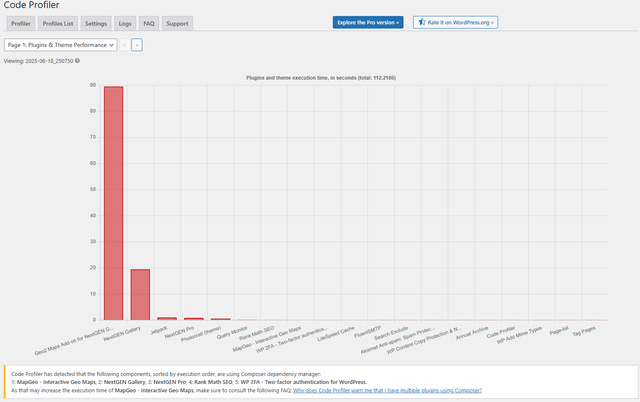Click the Explore the Pro version button

(368, 22)
